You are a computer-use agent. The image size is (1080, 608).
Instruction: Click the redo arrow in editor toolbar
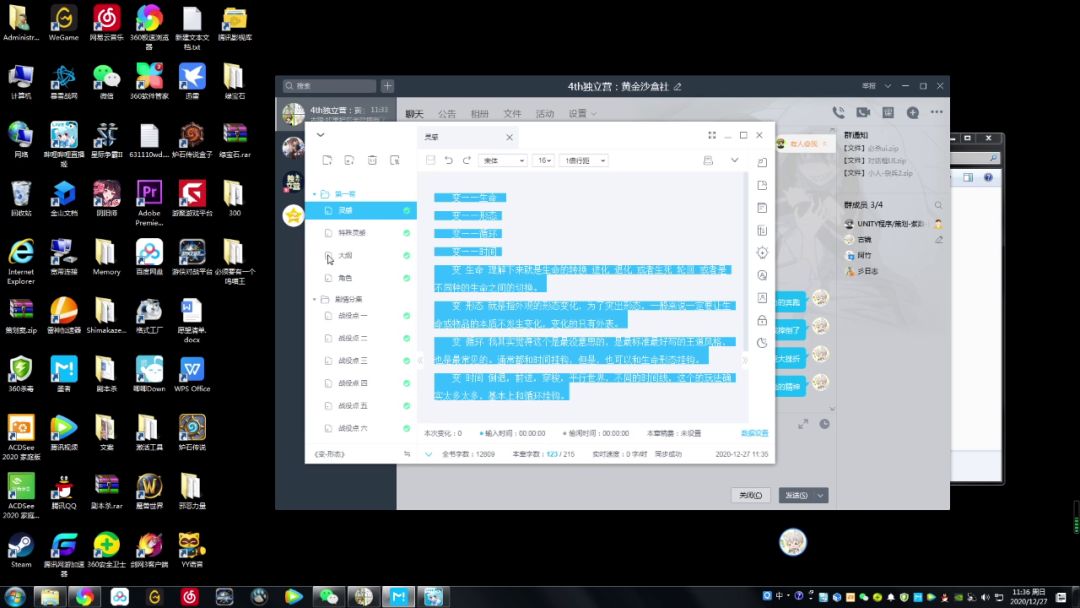pos(466,160)
